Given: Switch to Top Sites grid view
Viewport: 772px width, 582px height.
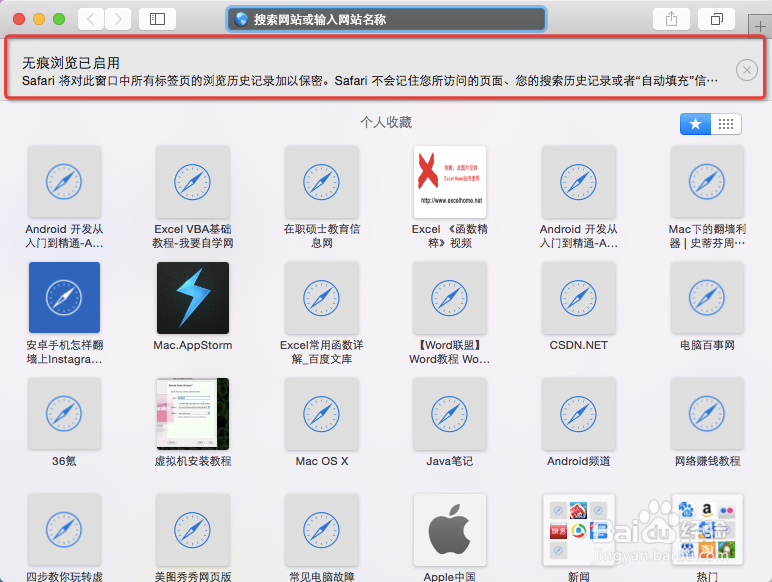Looking at the screenshot, I should (726, 124).
